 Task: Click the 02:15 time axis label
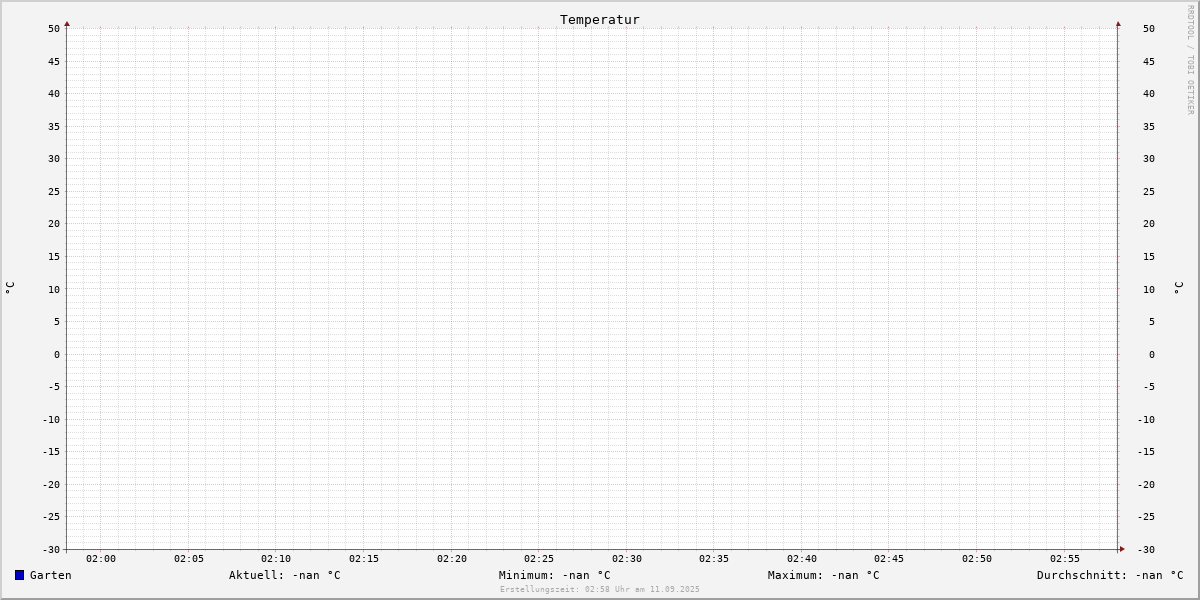[364, 559]
